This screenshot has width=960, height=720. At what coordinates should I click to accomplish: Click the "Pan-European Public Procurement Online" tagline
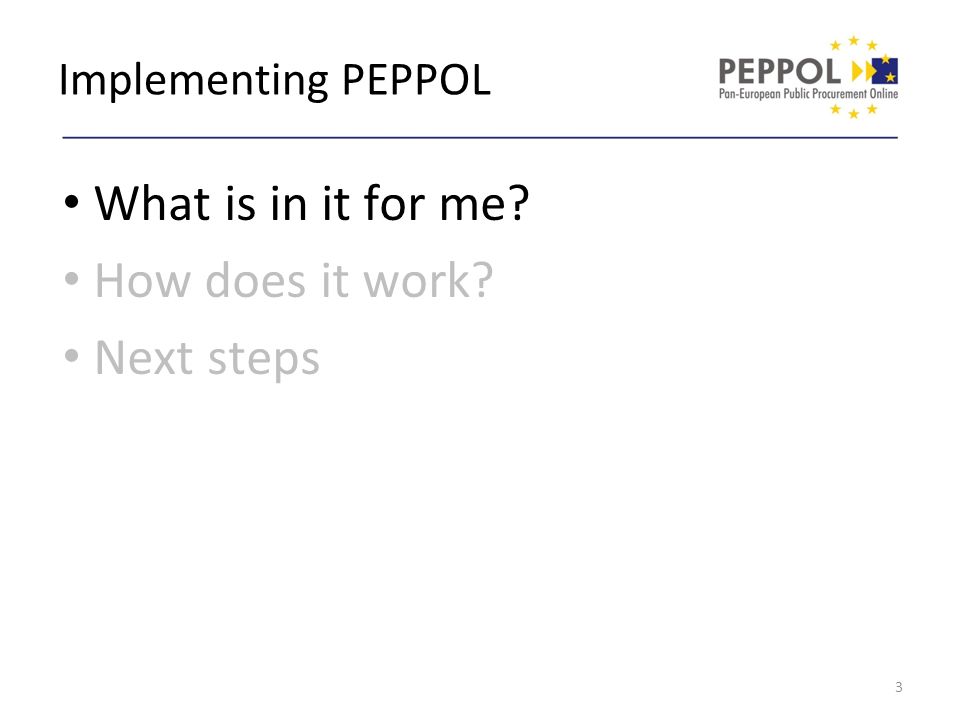pyautogui.click(x=808, y=94)
